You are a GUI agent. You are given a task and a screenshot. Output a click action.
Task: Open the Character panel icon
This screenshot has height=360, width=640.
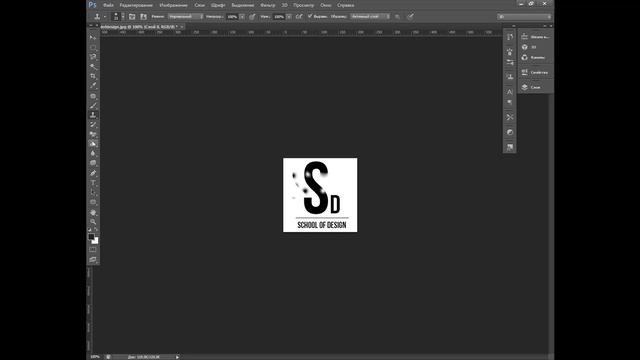(510, 92)
